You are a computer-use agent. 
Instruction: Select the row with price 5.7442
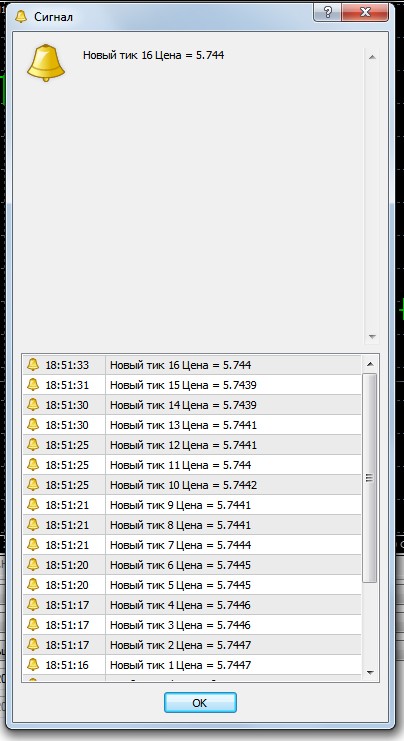click(x=191, y=485)
